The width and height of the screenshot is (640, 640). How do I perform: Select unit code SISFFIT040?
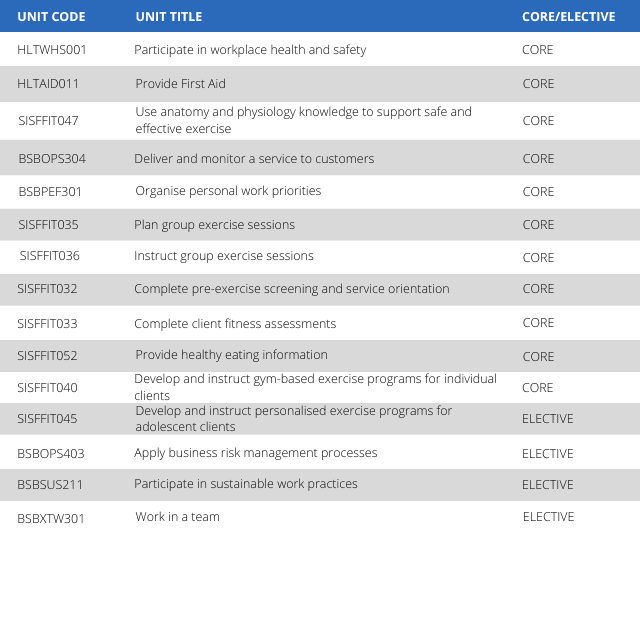(x=47, y=388)
